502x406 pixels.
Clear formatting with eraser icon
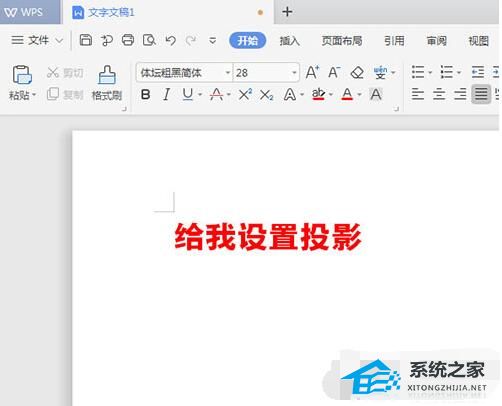click(x=357, y=72)
